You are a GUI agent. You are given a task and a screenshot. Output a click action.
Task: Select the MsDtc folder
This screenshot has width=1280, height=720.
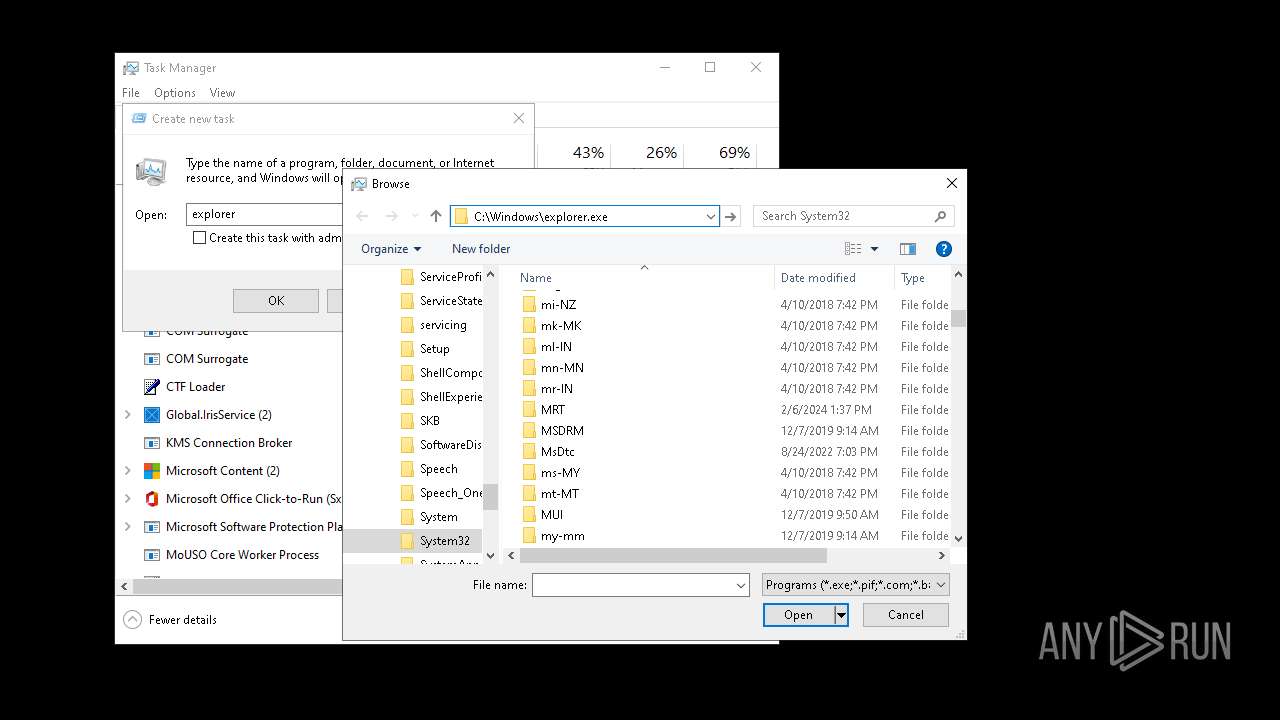[557, 452]
